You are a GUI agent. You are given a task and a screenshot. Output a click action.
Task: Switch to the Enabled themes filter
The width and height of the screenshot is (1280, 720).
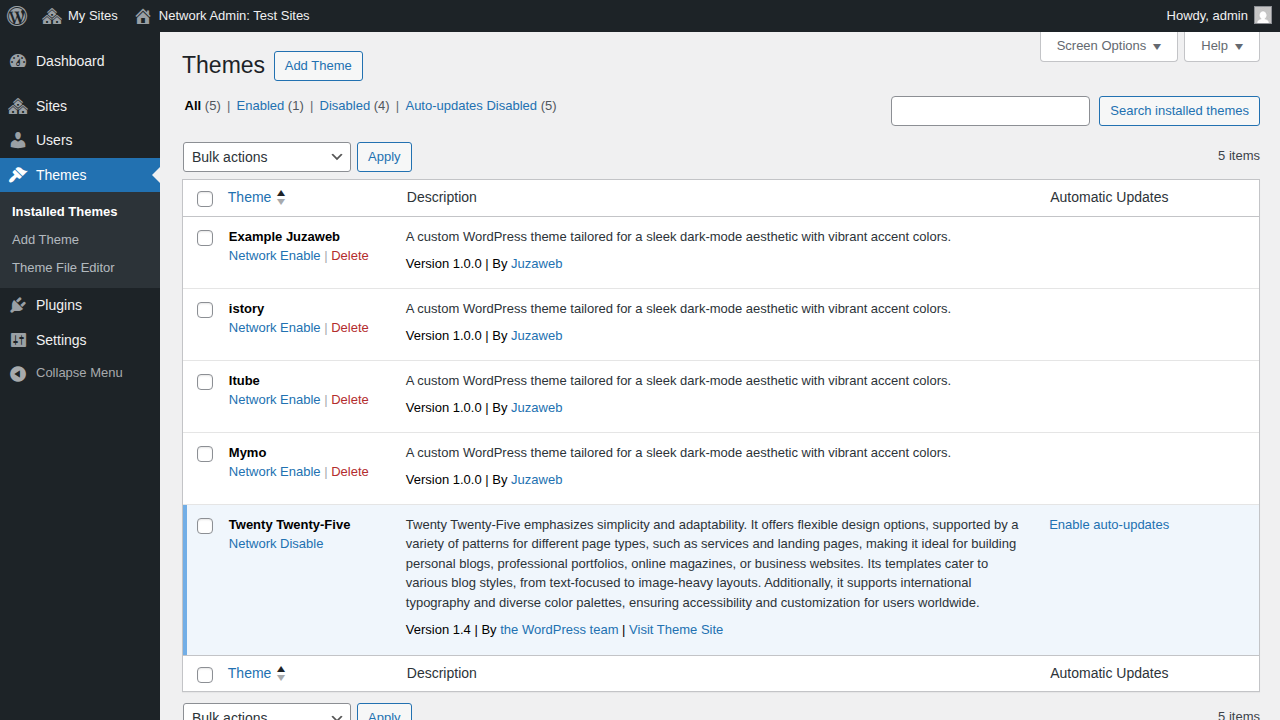[261, 105]
